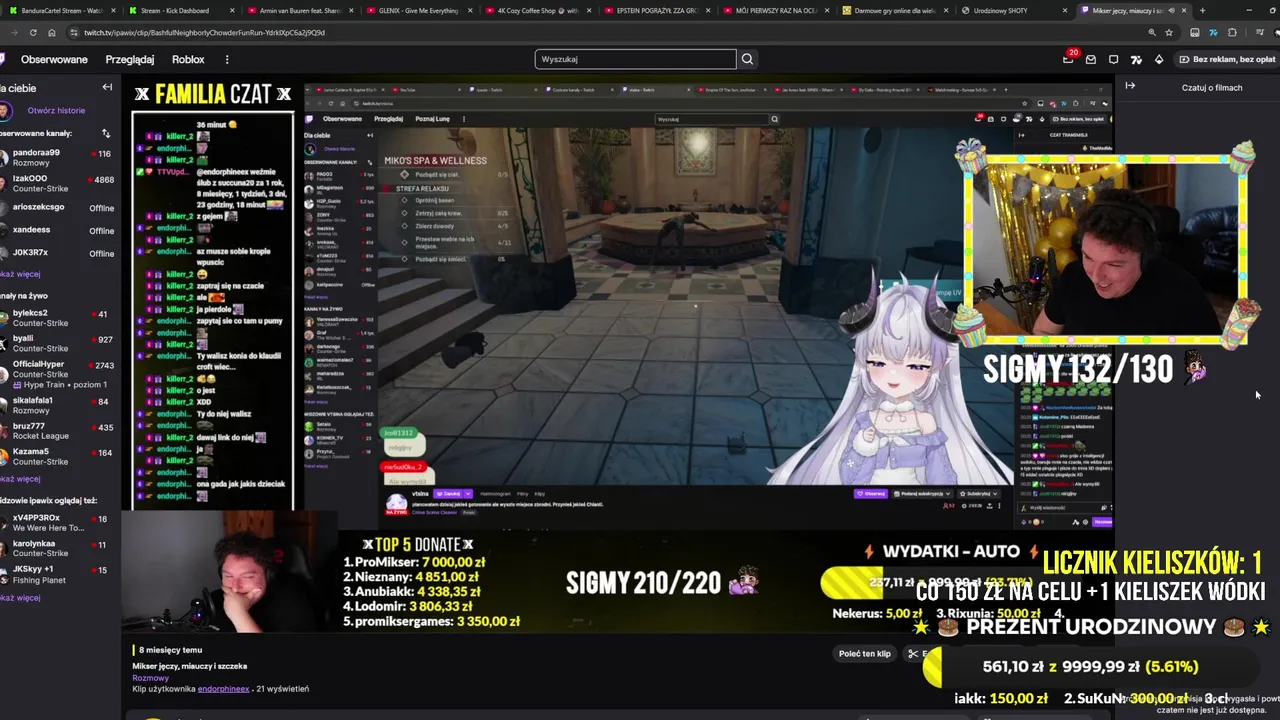Open a new browser tab
Viewport: 1280px width, 720px height.
tap(1202, 10)
